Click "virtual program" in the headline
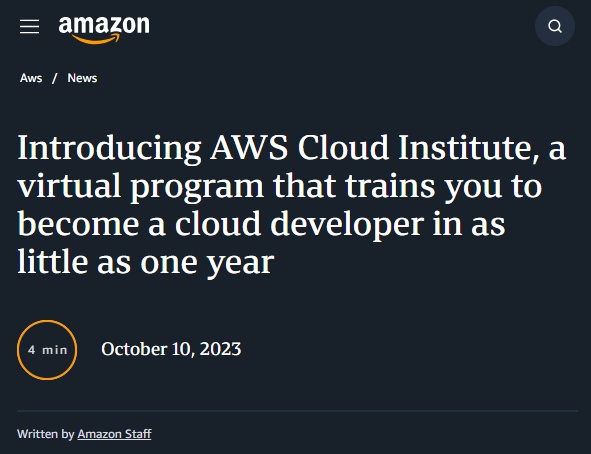Screen dimensions: 591x454 [141, 186]
